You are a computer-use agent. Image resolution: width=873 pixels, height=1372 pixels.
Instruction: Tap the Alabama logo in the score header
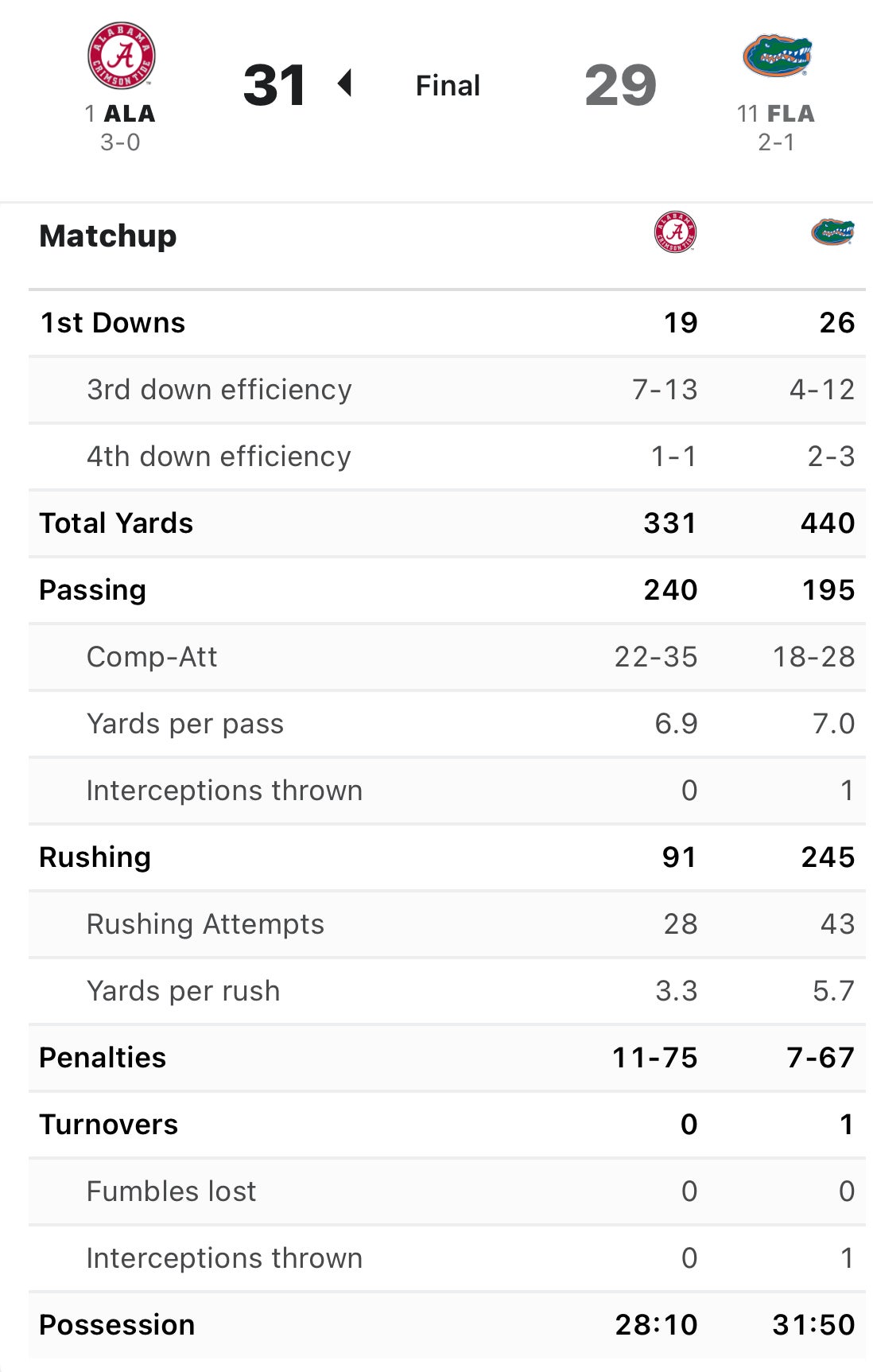121,56
